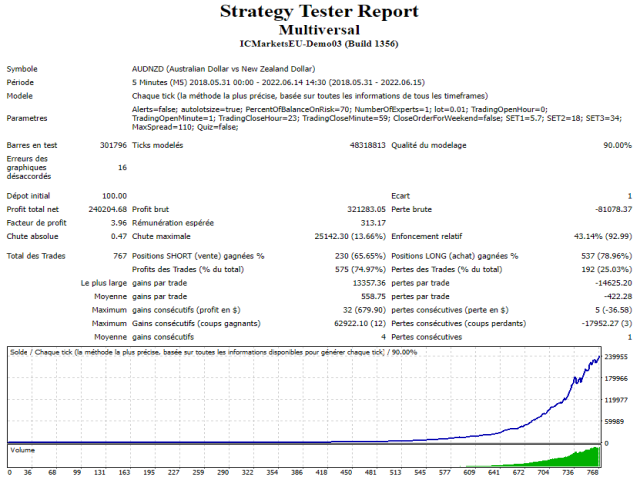Click the "Période" label

(x=20, y=82)
